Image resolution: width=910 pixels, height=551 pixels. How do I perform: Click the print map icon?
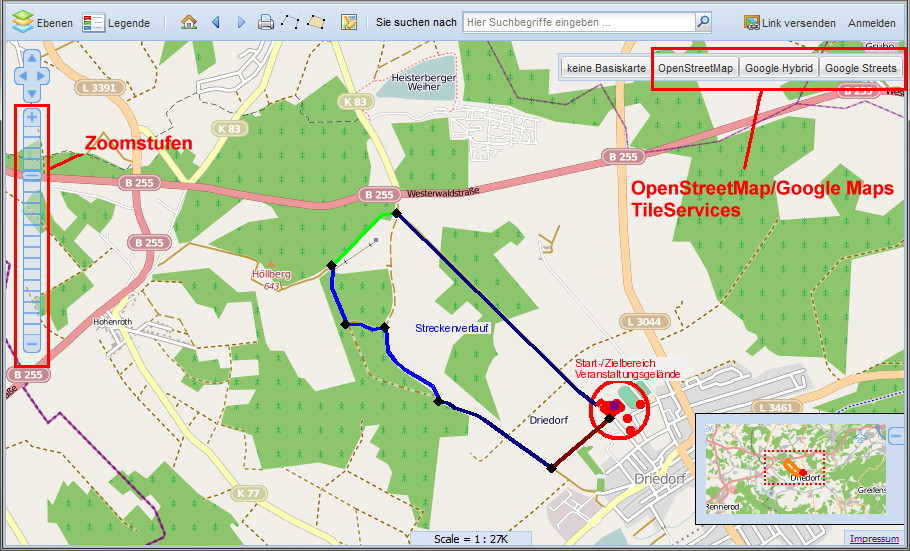[266, 22]
